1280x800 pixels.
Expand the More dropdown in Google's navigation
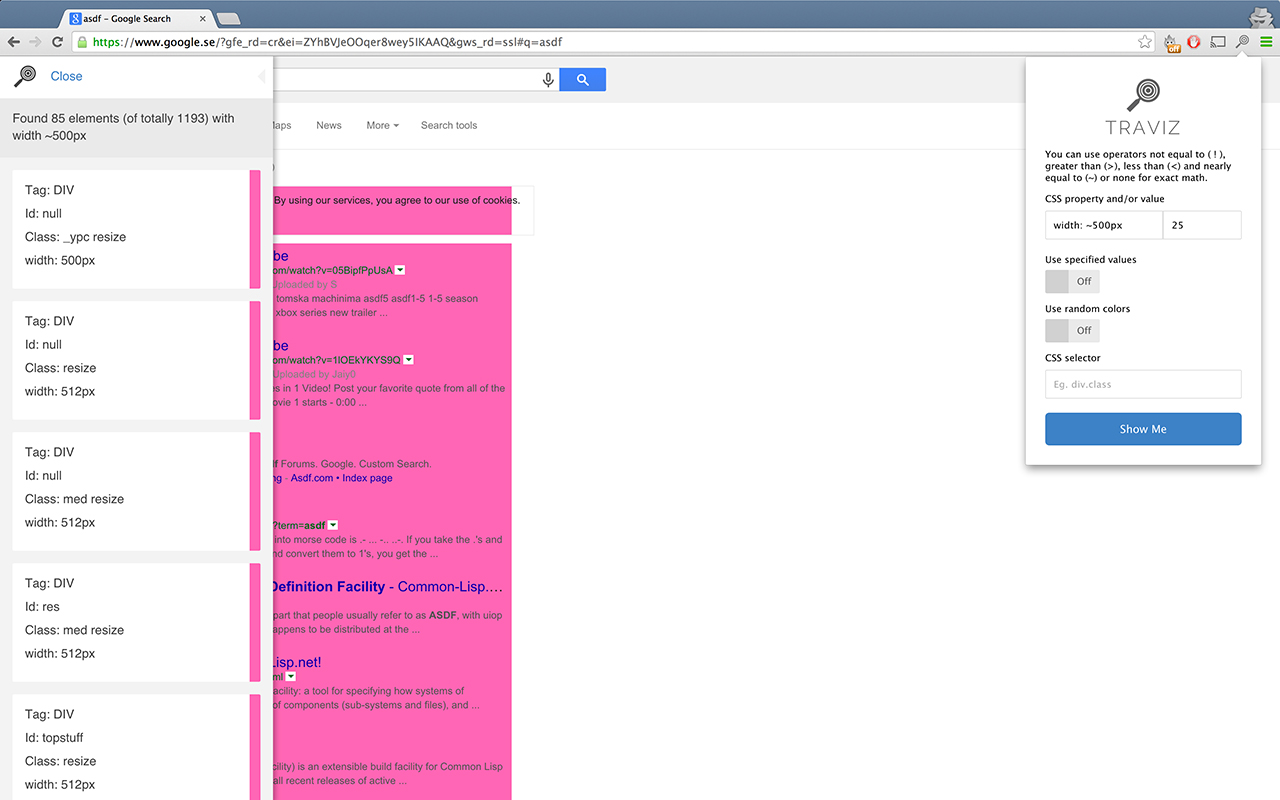pos(382,125)
